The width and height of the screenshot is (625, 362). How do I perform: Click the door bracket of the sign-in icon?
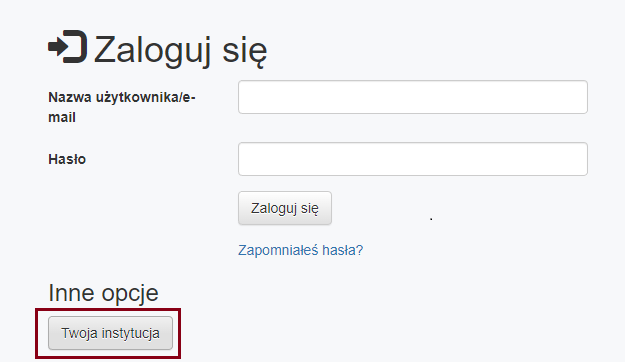pyautogui.click(x=76, y=47)
